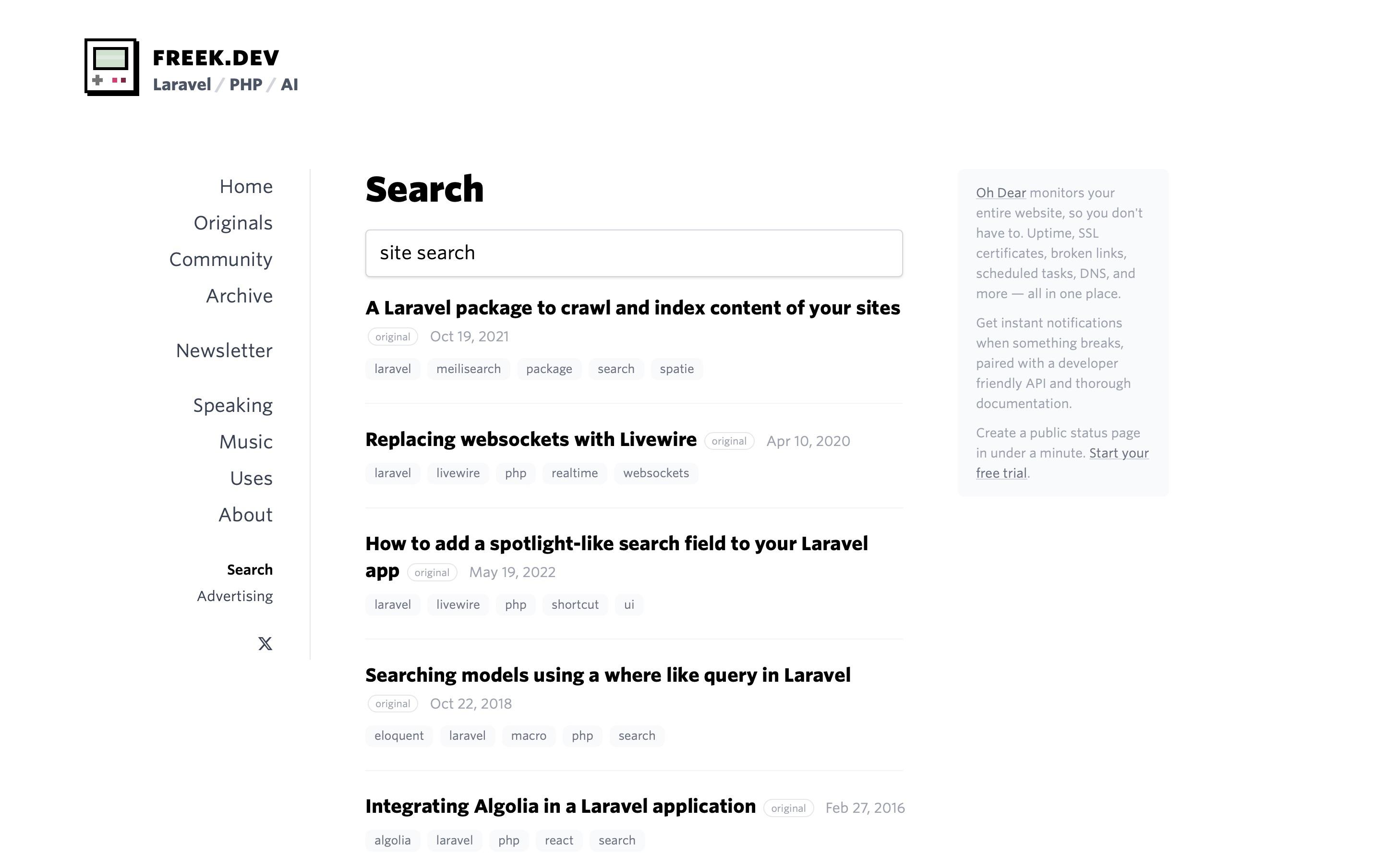Open the Advertising page link
Screen dimensions: 1399x868
click(234, 596)
